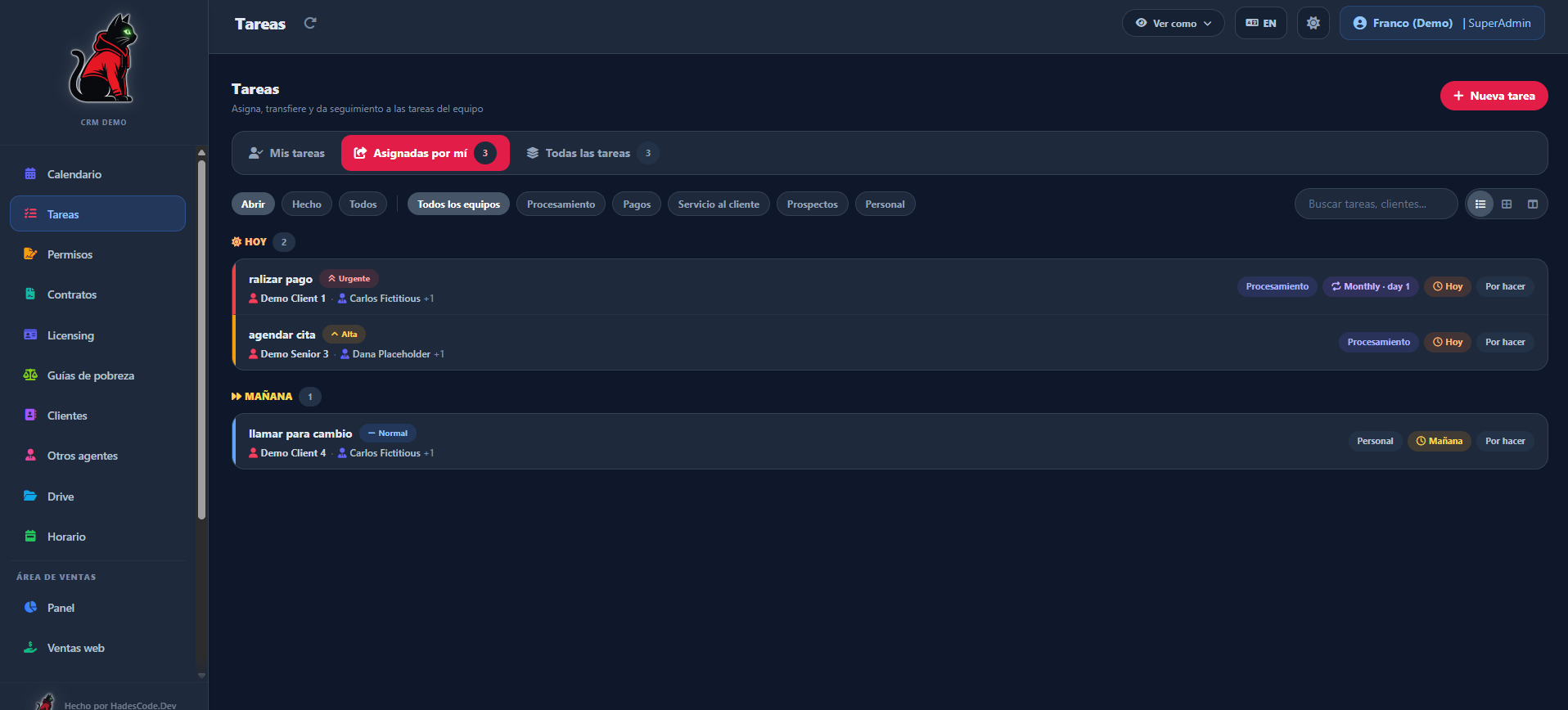Viewport: 1568px width, 710px height.
Task: Open Clientes in the sidebar
Action: [97, 416]
